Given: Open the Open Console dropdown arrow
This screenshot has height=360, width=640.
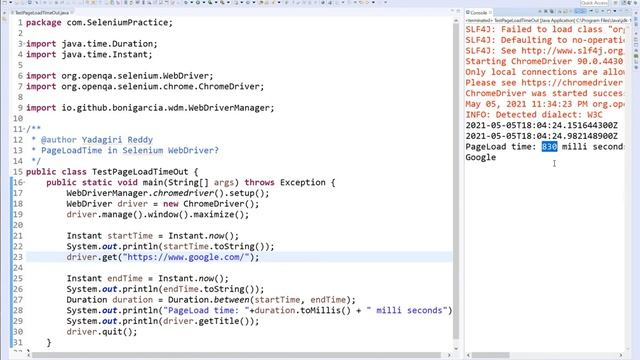Looking at the screenshot, I should [x=615, y=11].
